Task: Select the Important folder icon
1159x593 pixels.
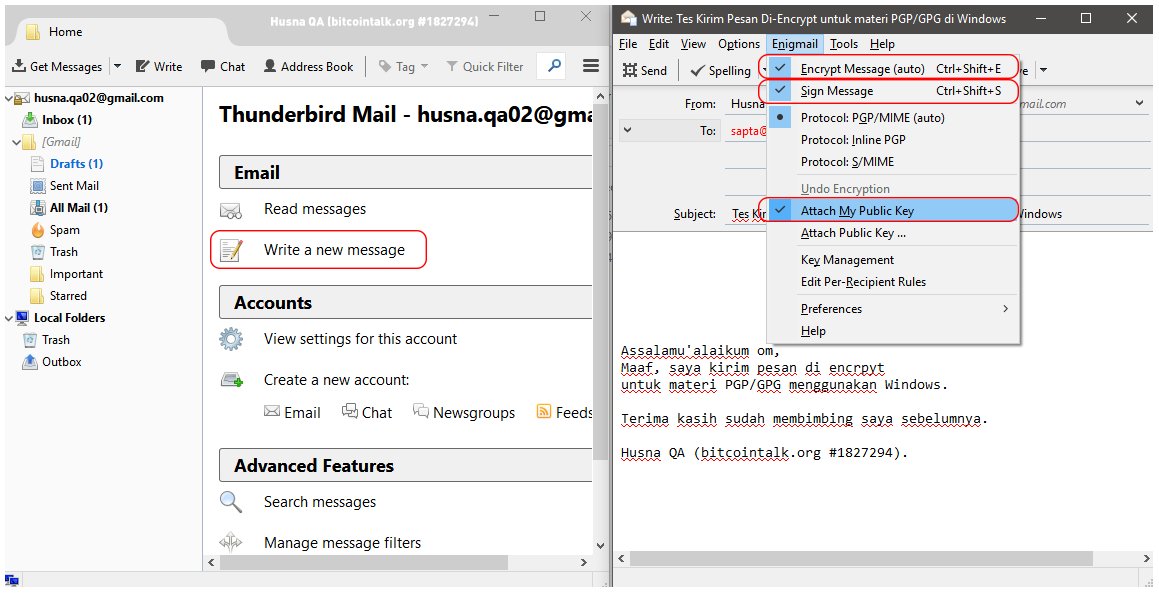Action: point(38,274)
